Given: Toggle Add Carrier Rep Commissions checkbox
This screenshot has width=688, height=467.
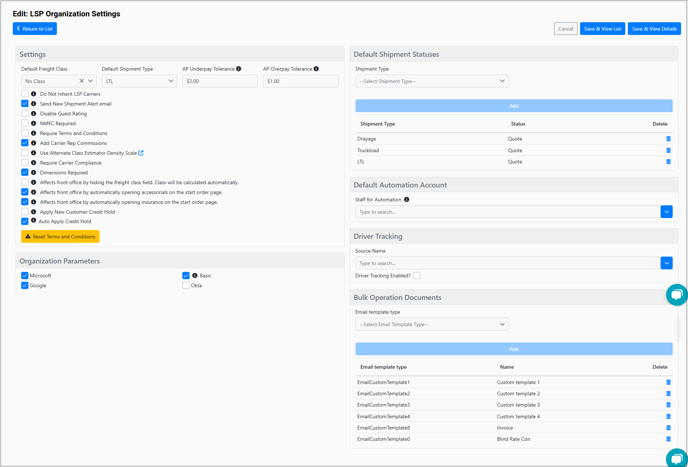Looking at the screenshot, I should coord(25,143).
